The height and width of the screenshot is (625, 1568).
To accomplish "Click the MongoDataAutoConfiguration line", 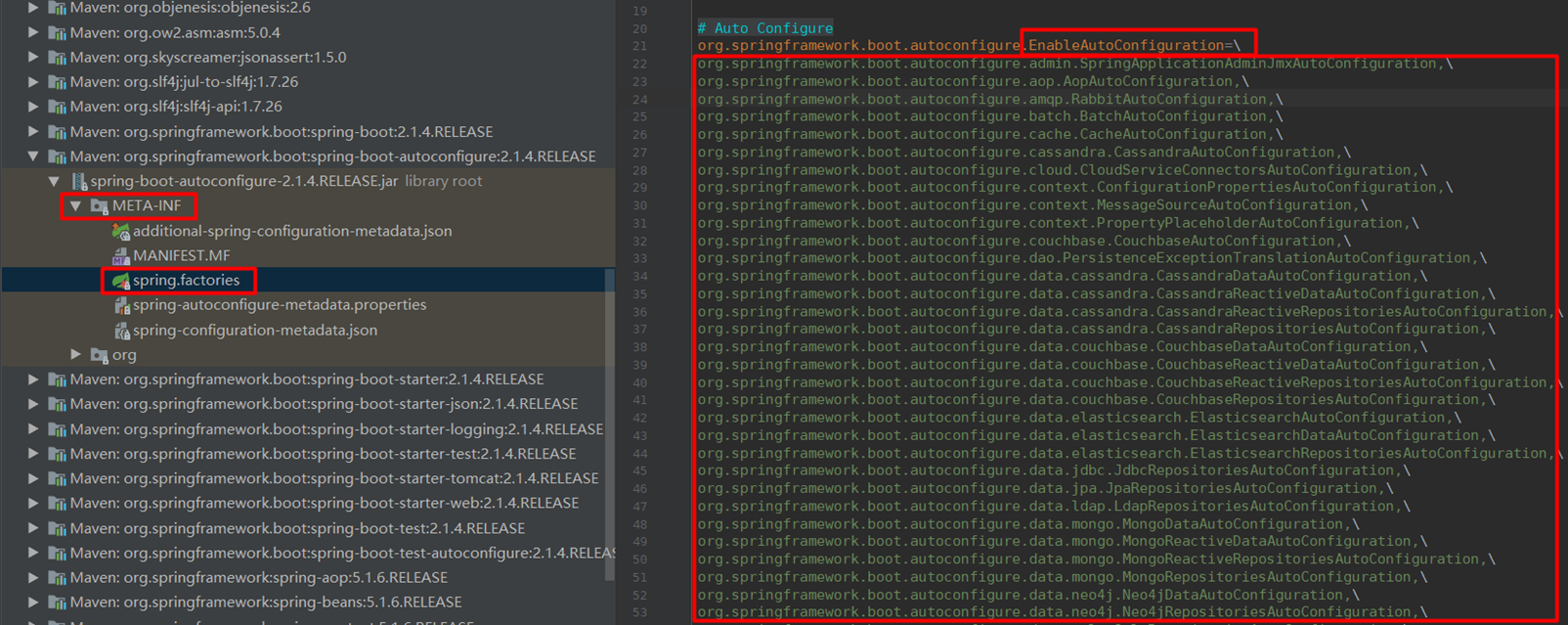I will (1028, 523).
